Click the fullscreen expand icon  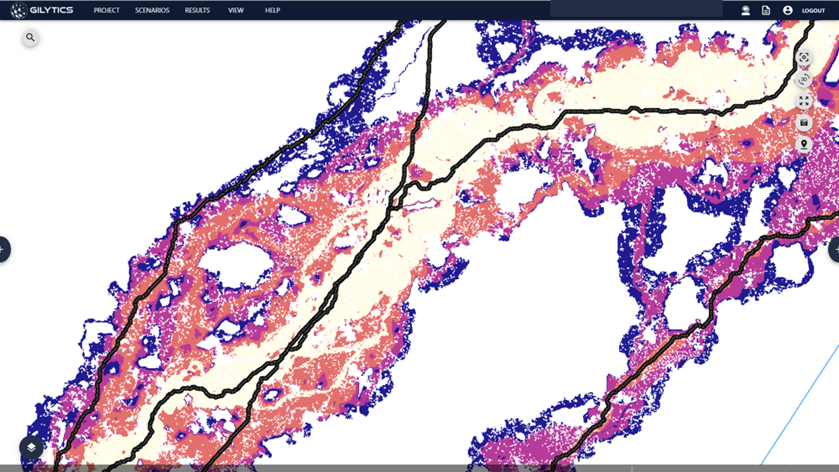pyautogui.click(x=804, y=101)
